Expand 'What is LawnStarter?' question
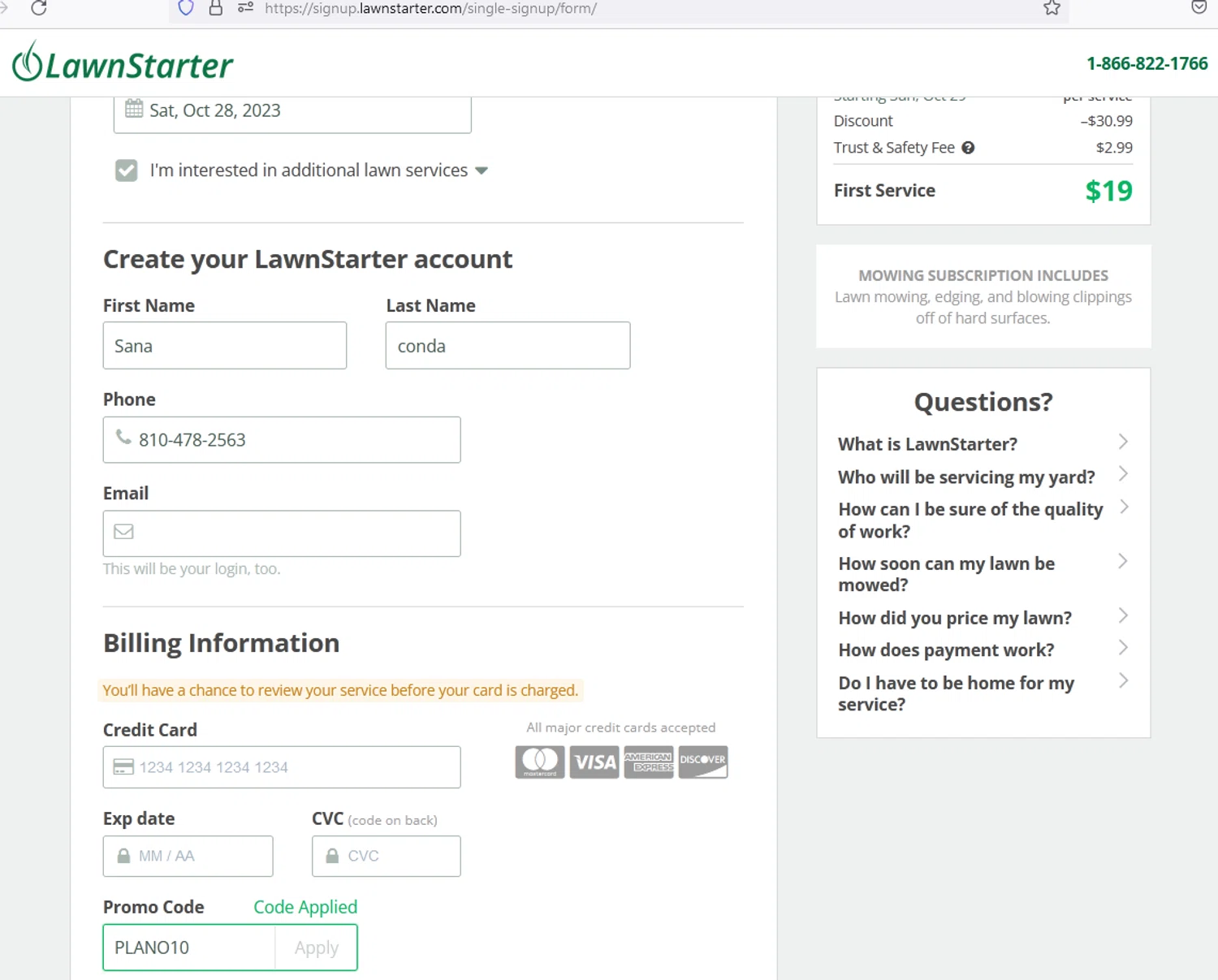Screen dimensions: 1218x980 (x=984, y=443)
